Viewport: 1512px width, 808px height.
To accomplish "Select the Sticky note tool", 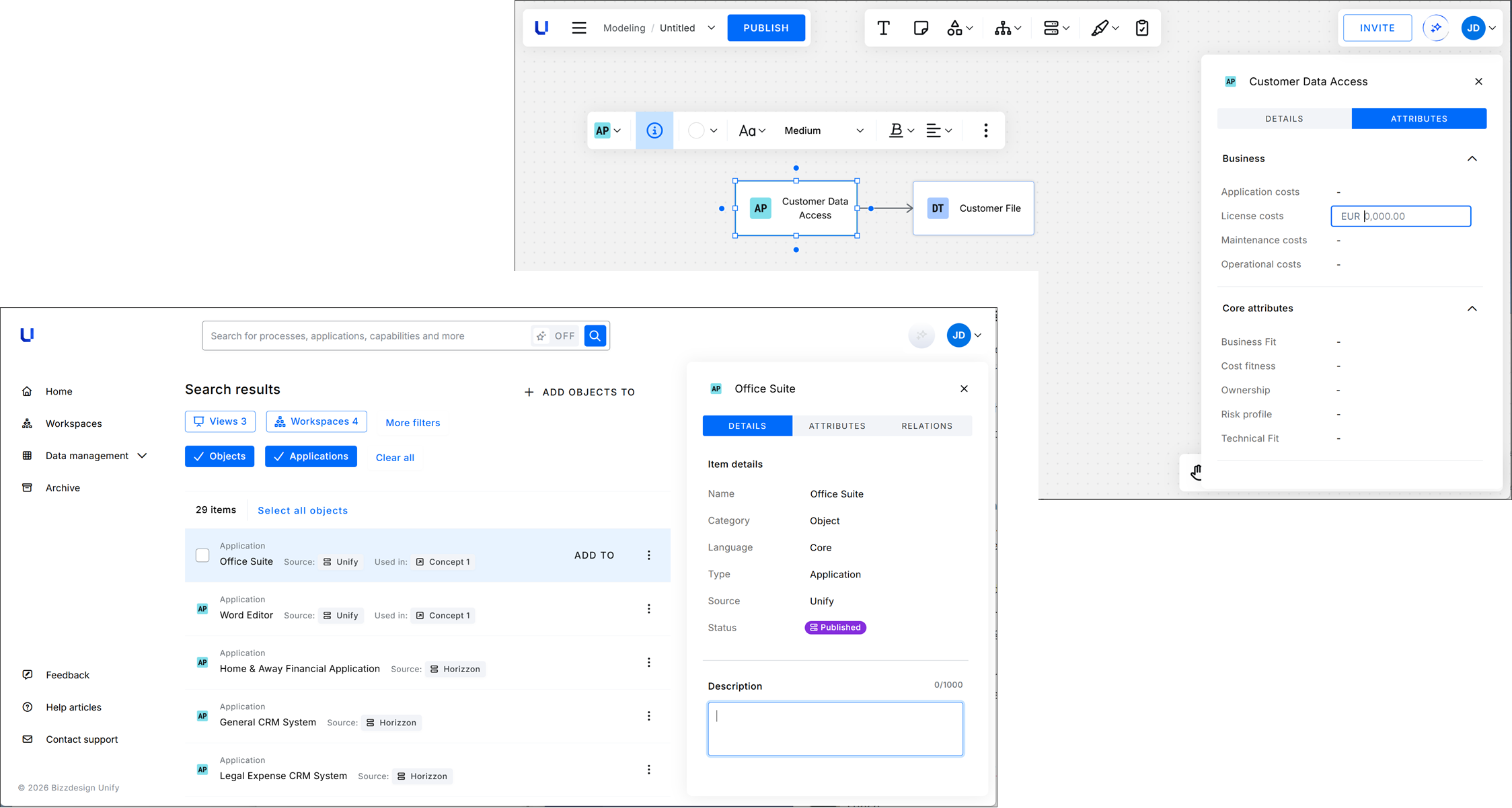I will (x=921, y=28).
